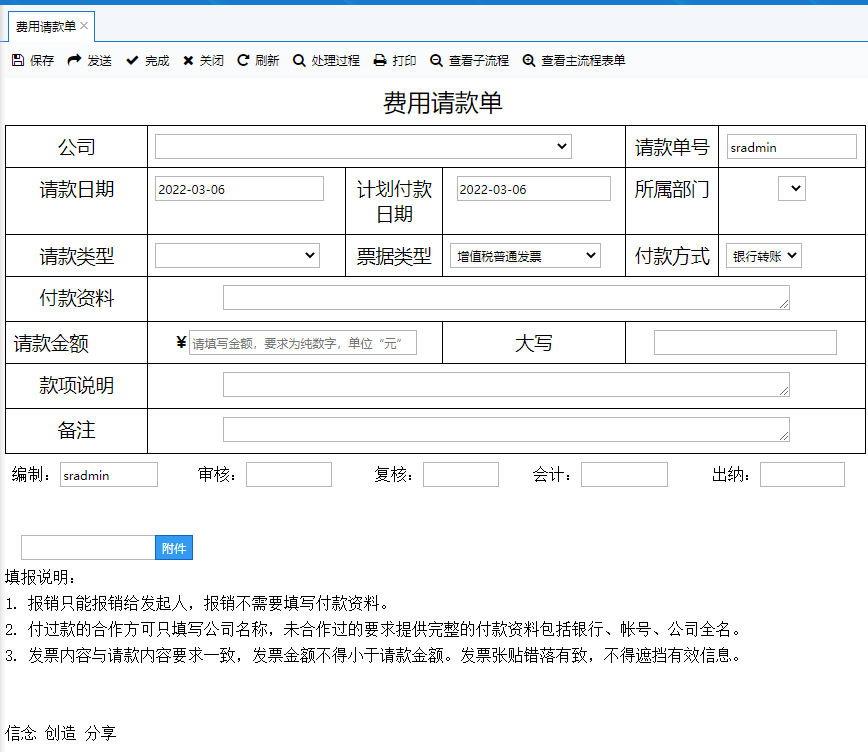Click the 信念 创造 分享 footer text
This screenshot has width=868, height=752.
coord(61,733)
